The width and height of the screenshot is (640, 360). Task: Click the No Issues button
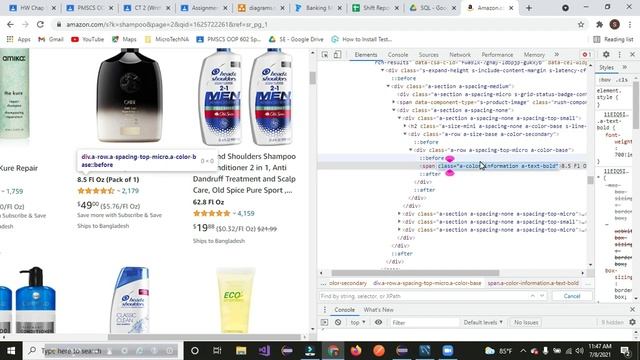click(526, 322)
